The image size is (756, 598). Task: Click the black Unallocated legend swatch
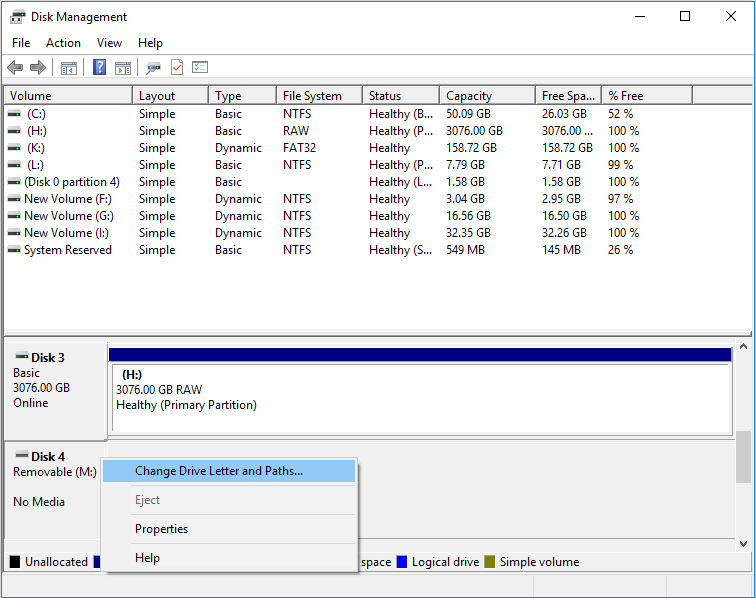click(x=15, y=562)
